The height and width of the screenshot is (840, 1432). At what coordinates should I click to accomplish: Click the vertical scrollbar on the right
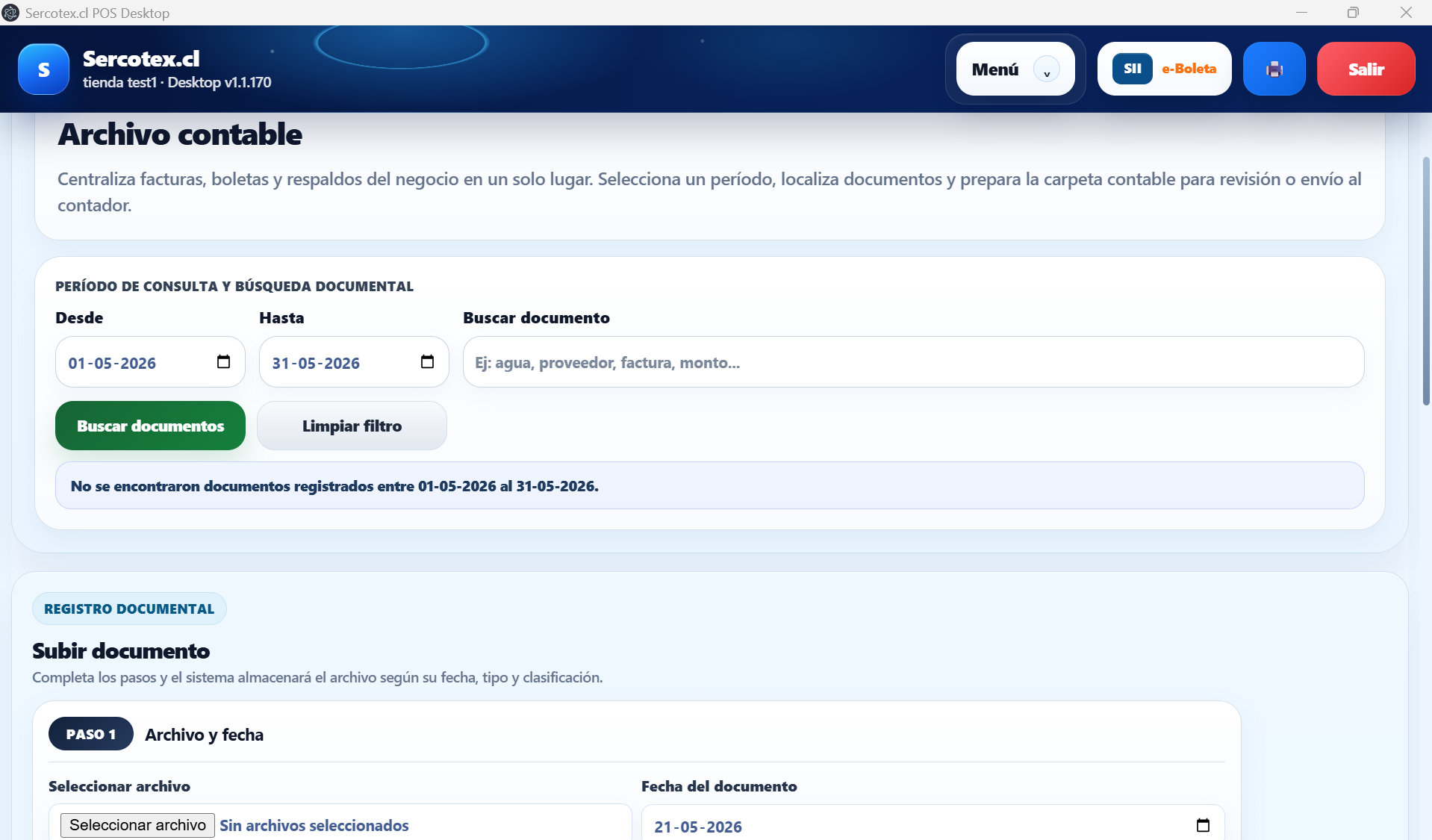[x=1425, y=281]
